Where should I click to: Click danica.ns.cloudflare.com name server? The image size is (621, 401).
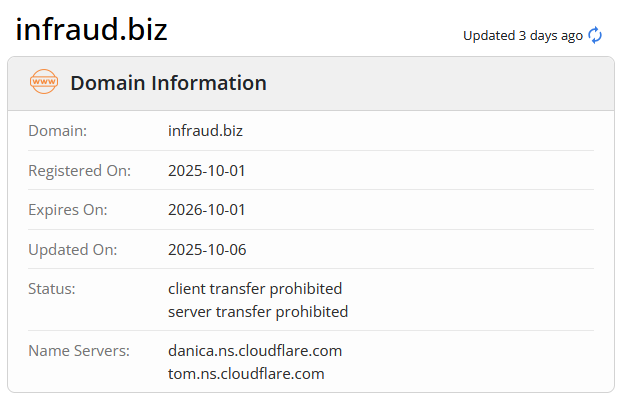tap(255, 351)
